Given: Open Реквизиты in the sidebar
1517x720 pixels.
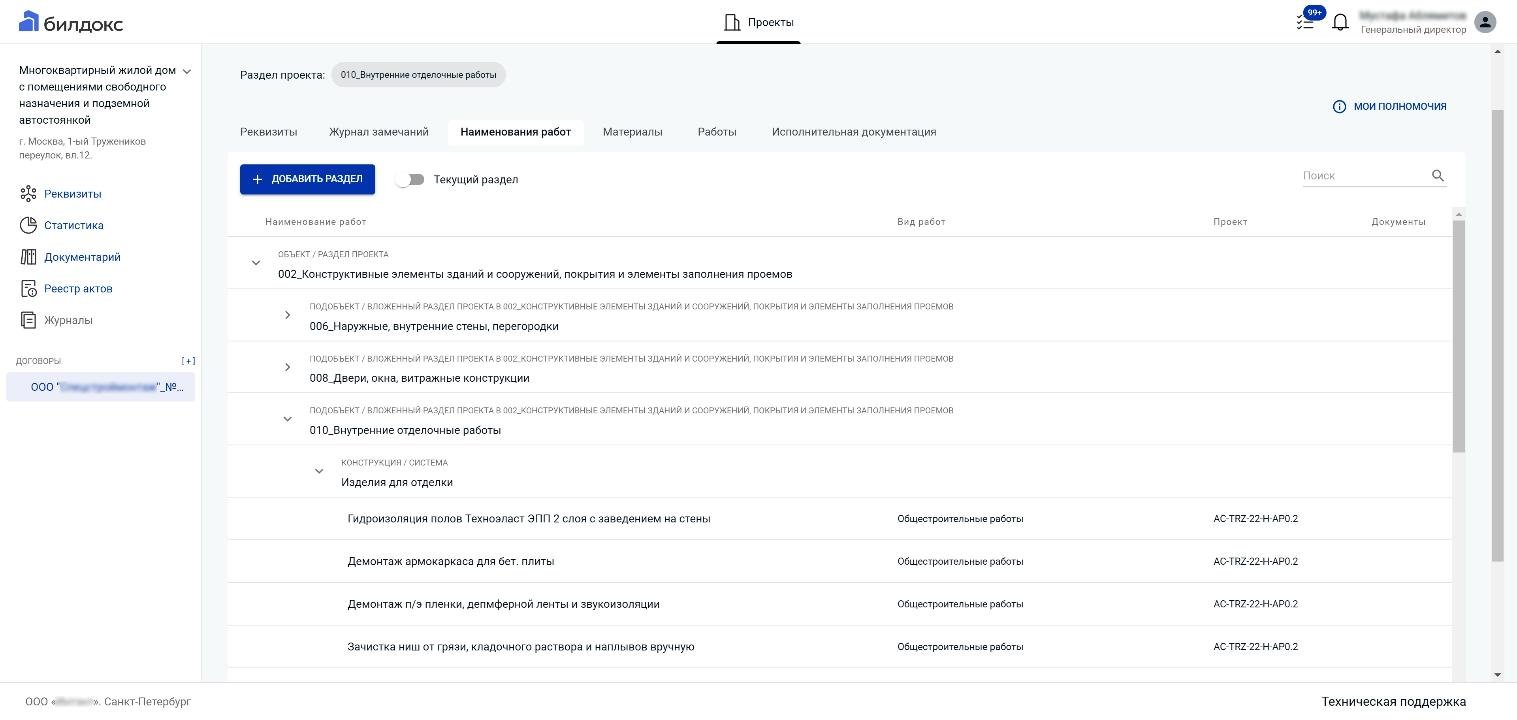Looking at the screenshot, I should pyautogui.click(x=72, y=194).
